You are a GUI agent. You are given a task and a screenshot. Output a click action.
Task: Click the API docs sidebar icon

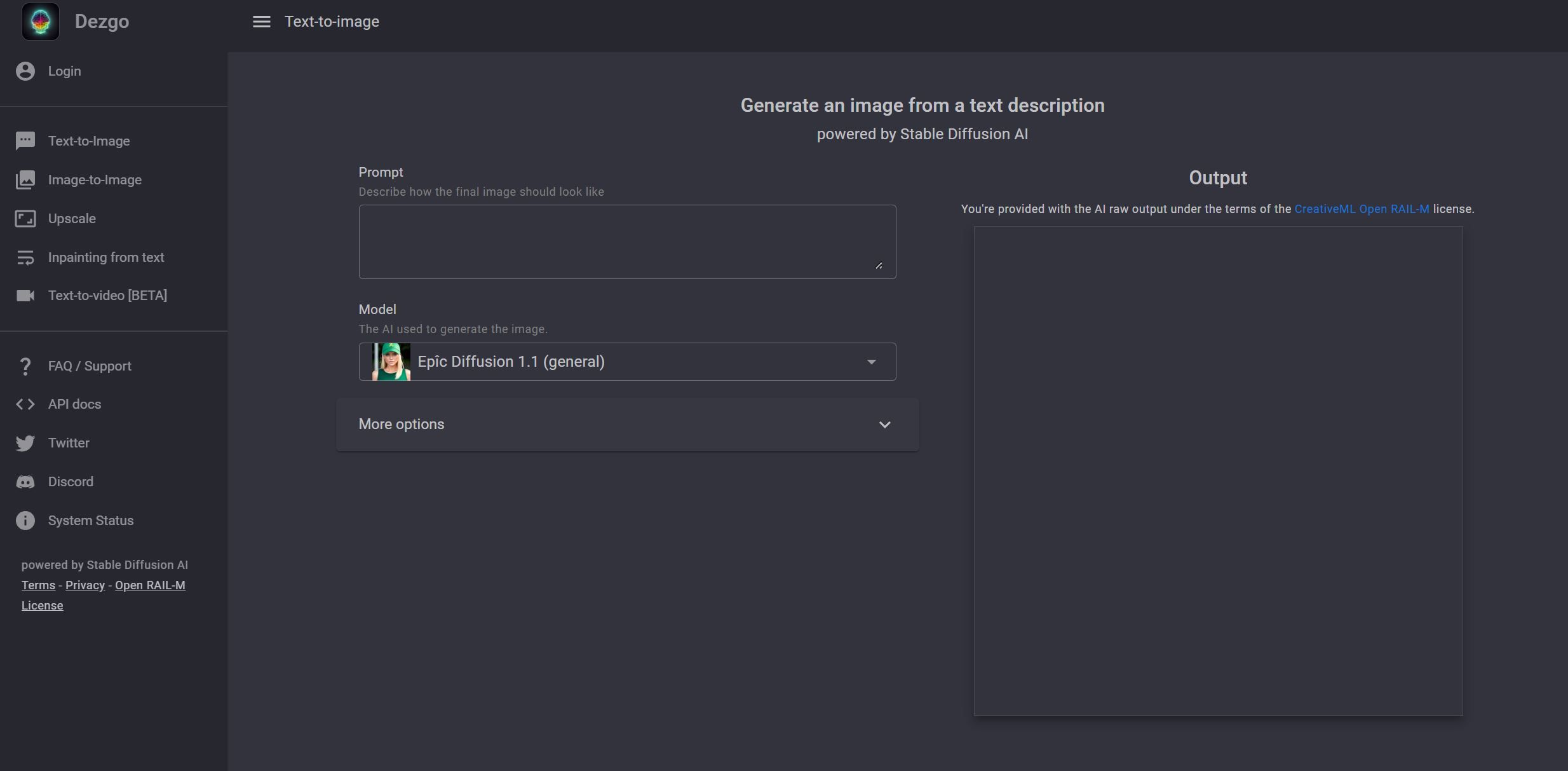[x=25, y=405]
